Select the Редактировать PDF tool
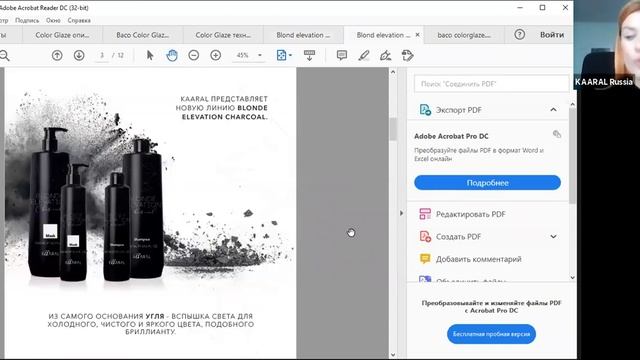The image size is (640, 360). (x=471, y=214)
